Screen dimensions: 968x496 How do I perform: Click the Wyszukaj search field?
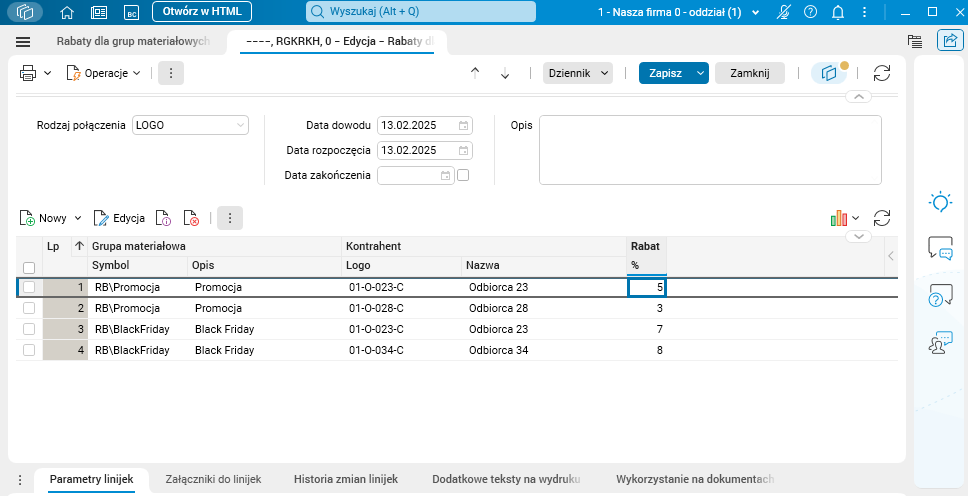pos(421,12)
